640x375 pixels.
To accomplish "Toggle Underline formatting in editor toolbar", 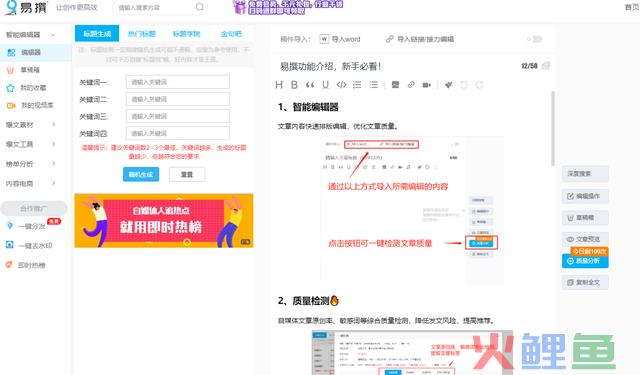I will (325, 84).
